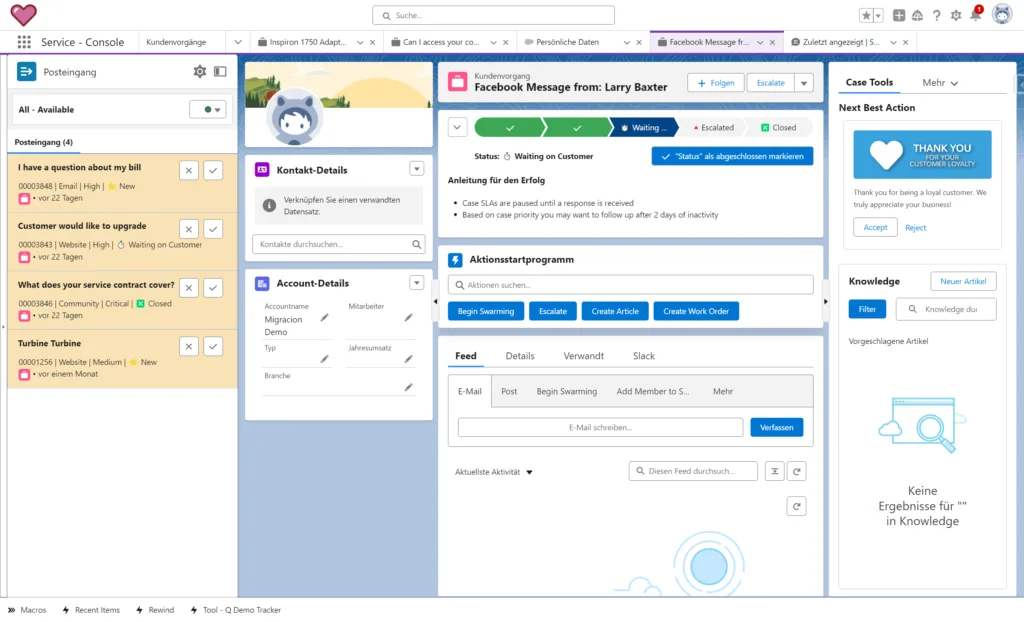This screenshot has width=1024, height=622.
Task: Refresh the feed next to the search box
Action: point(796,471)
